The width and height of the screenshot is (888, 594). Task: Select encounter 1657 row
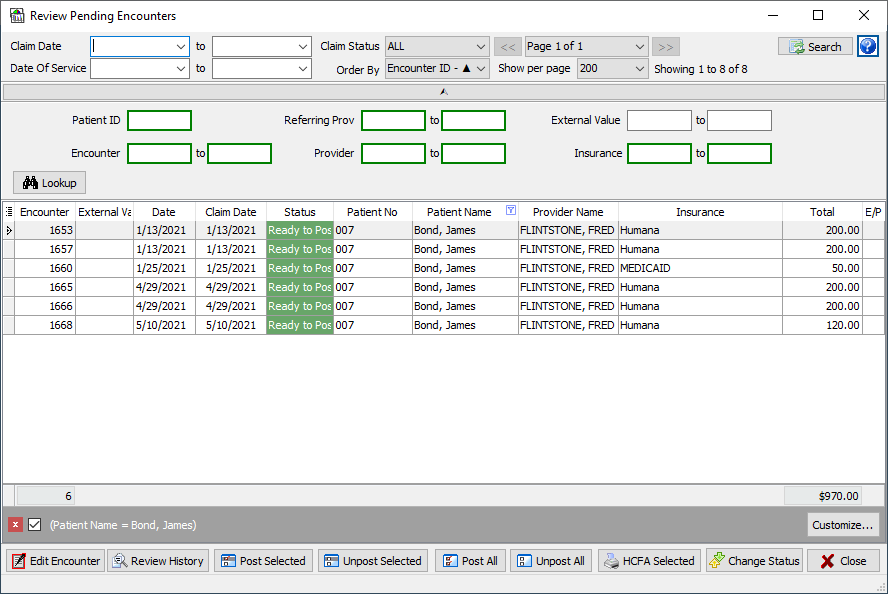tap(444, 249)
